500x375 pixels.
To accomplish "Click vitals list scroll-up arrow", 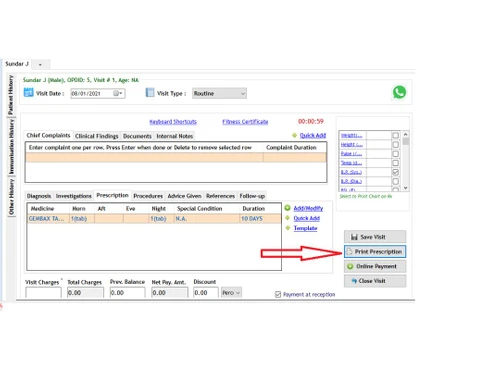I will pyautogui.click(x=406, y=134).
